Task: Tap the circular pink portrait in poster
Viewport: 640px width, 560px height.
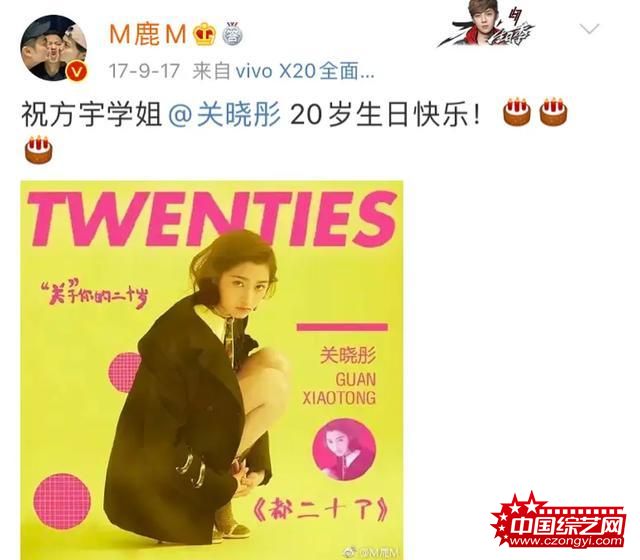Action: point(344,449)
